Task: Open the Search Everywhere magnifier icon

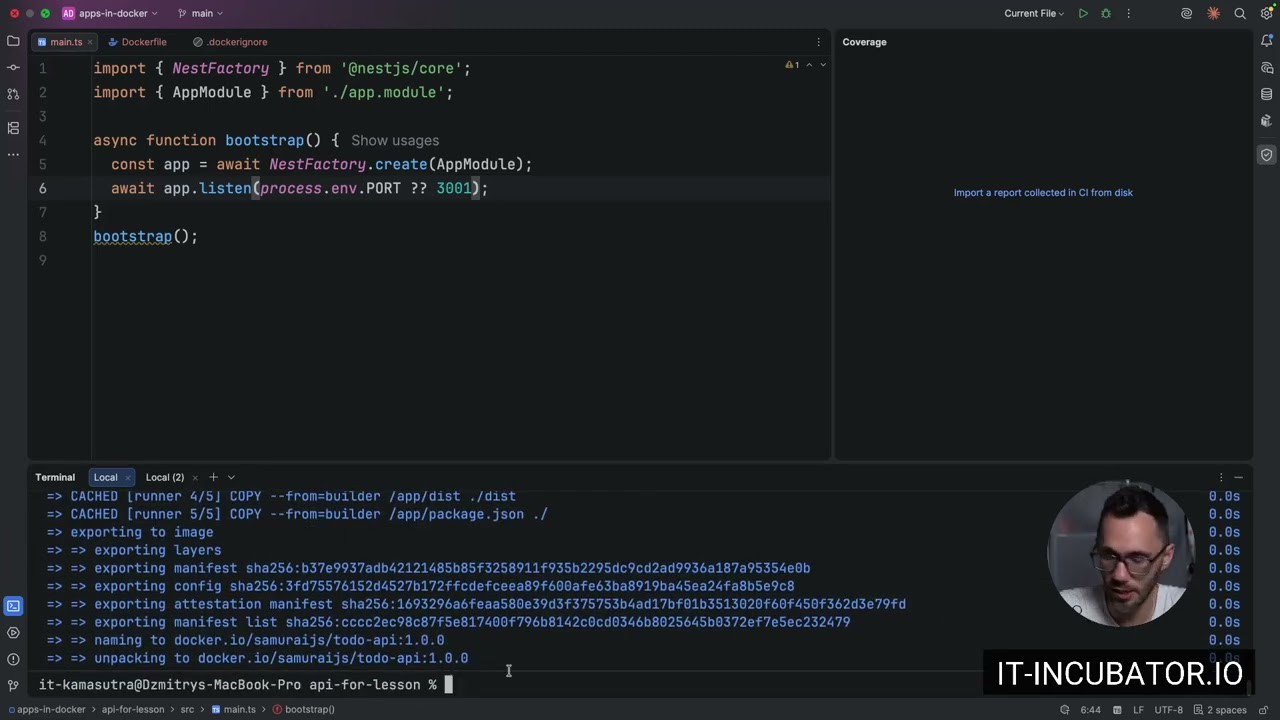Action: click(x=1240, y=13)
